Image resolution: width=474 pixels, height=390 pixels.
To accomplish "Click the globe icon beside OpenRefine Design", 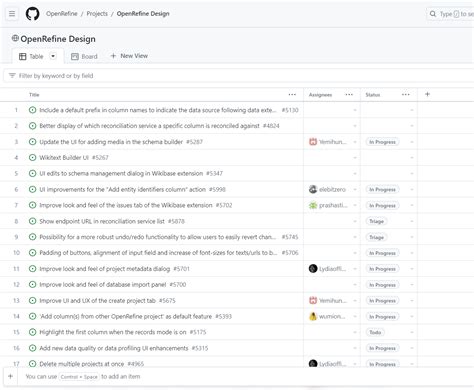I will tap(15, 38).
